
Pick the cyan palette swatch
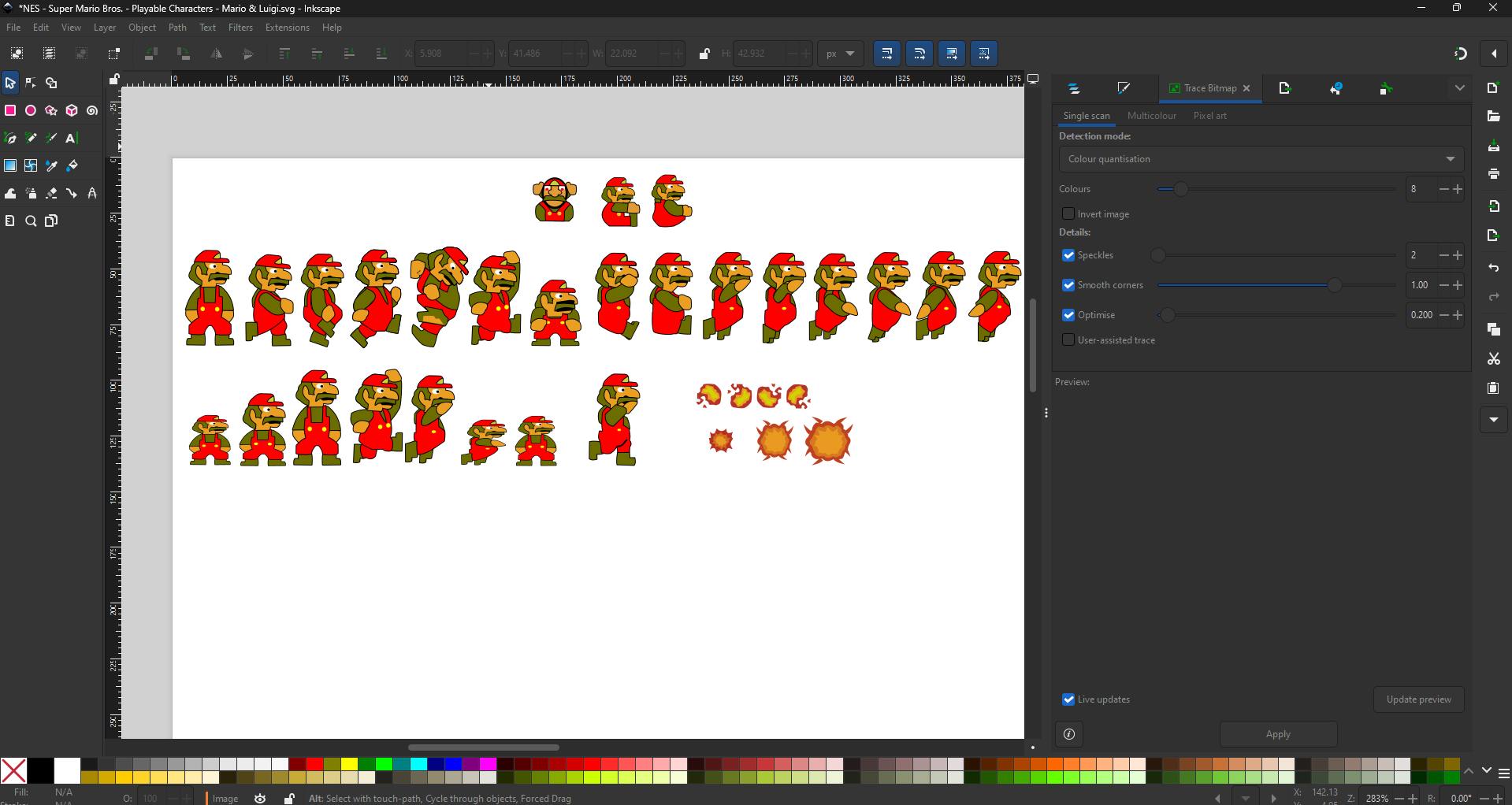pyautogui.click(x=419, y=764)
